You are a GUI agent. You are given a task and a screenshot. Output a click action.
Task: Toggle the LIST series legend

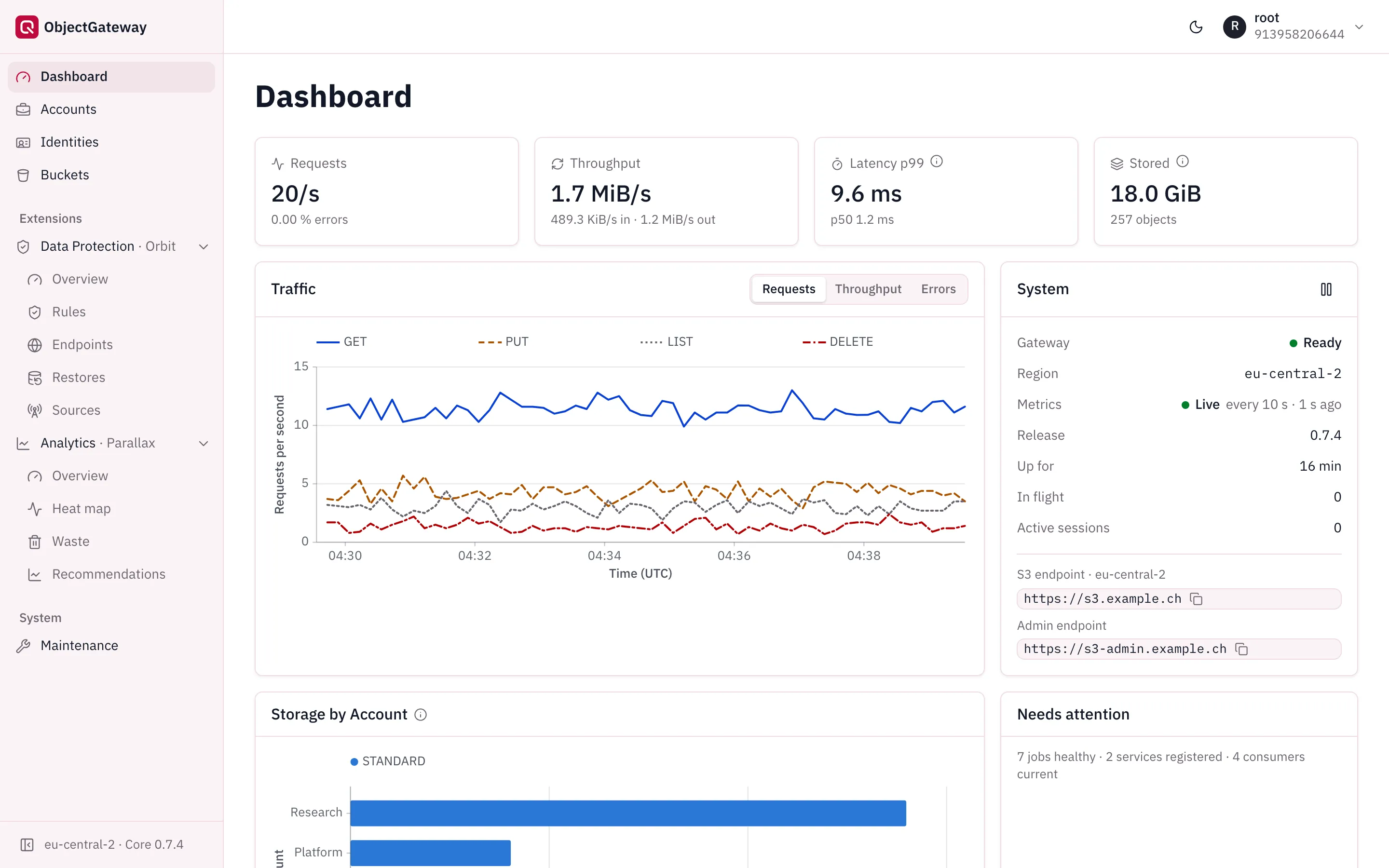[667, 341]
